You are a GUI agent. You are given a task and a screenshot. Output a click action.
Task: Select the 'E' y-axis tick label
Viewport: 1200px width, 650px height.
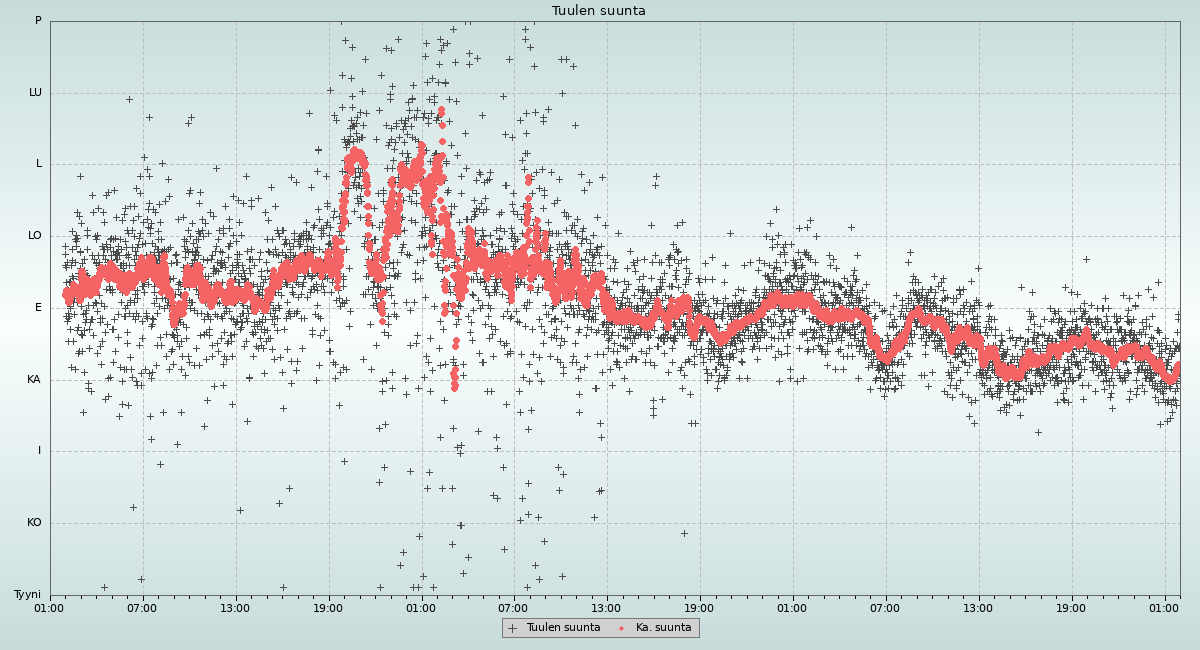point(39,308)
